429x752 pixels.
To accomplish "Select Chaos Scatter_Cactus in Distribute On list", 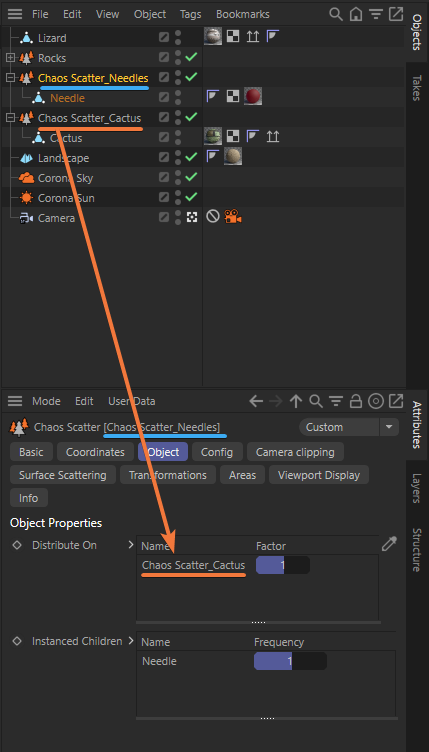I will (193, 565).
